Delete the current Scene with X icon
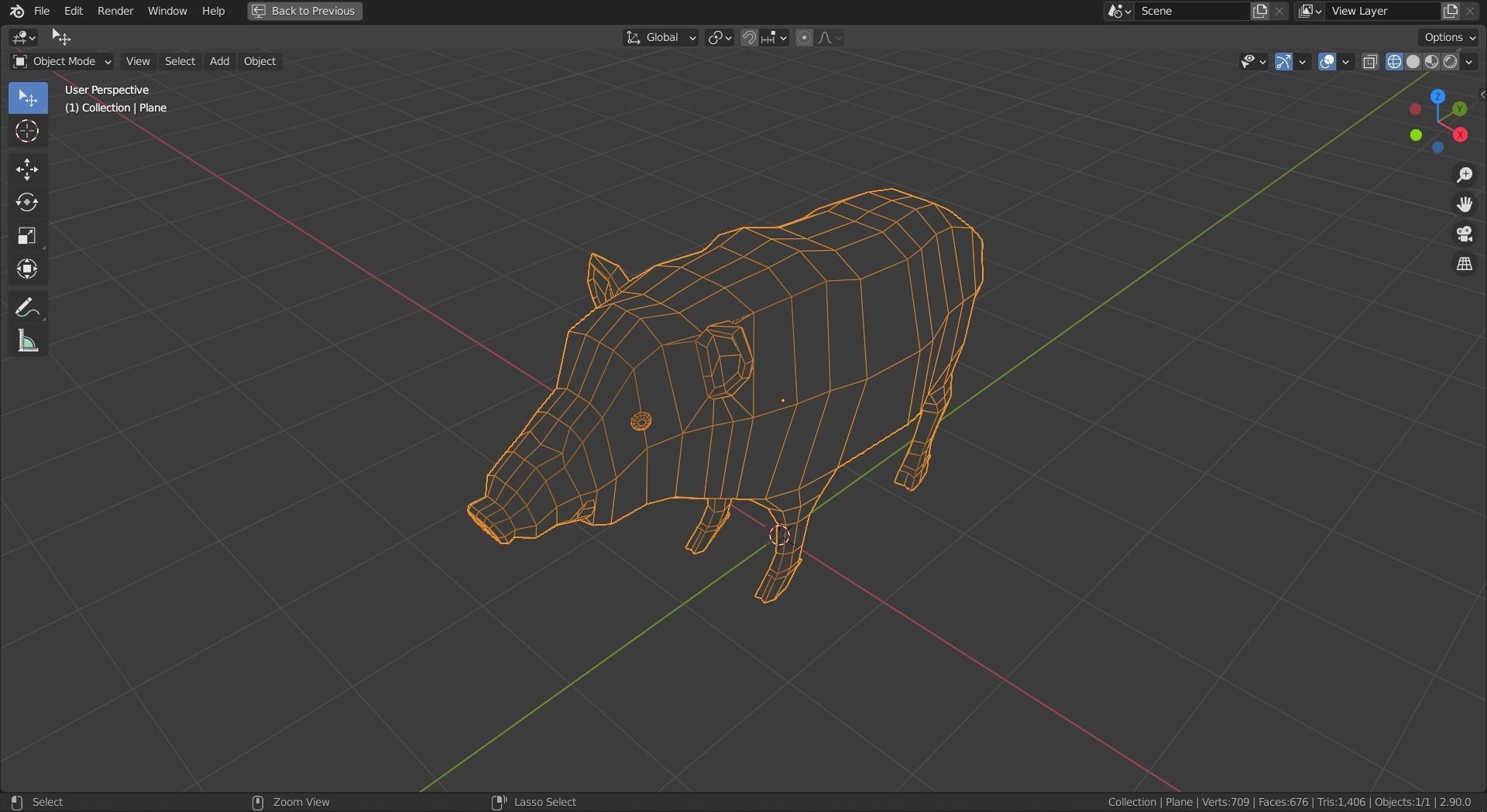This screenshot has width=1487, height=812. click(x=1279, y=11)
